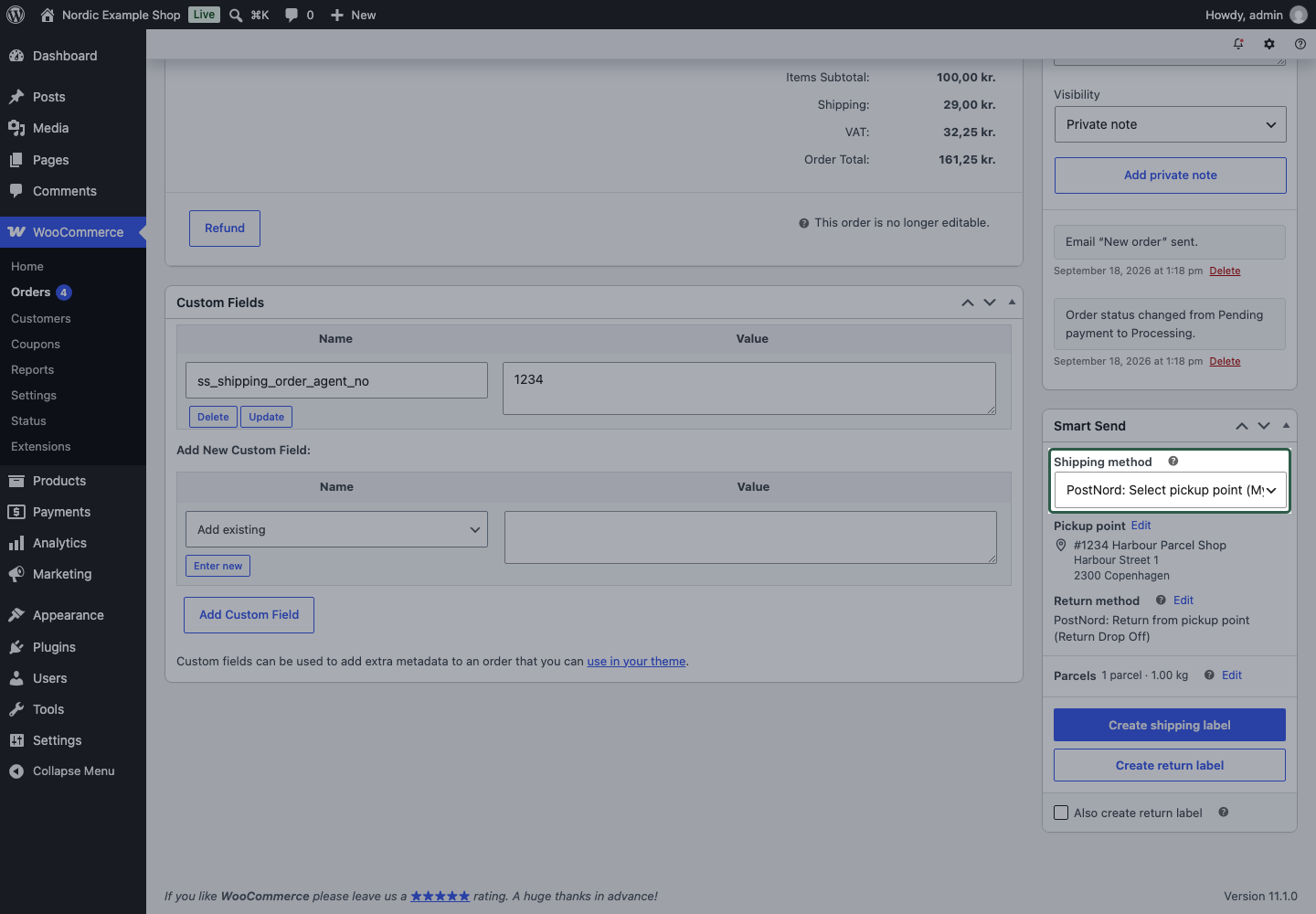Click the Add Custom Field button

point(249,615)
